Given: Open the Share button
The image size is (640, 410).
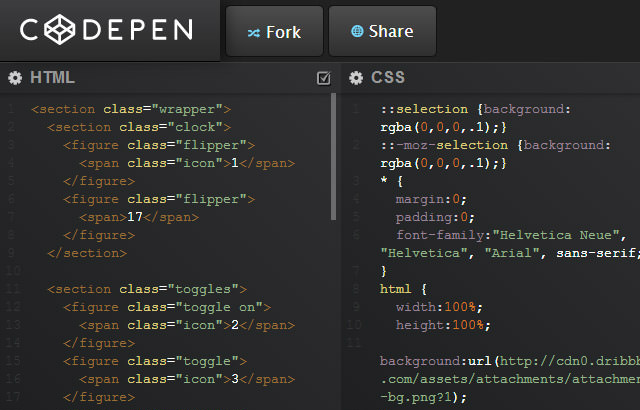Looking at the screenshot, I should (x=382, y=31).
